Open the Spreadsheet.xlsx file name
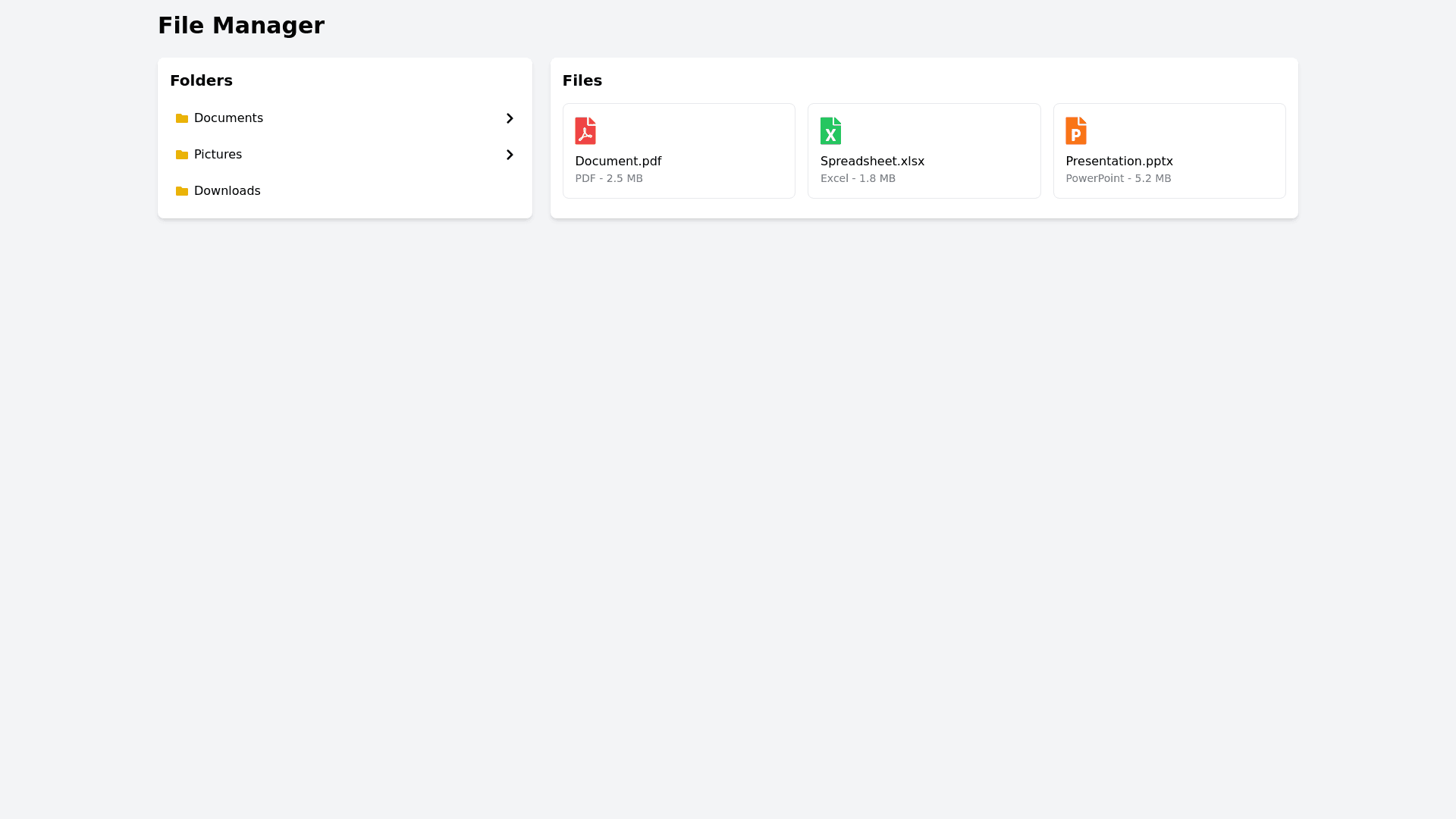The image size is (1456, 819). [x=872, y=162]
